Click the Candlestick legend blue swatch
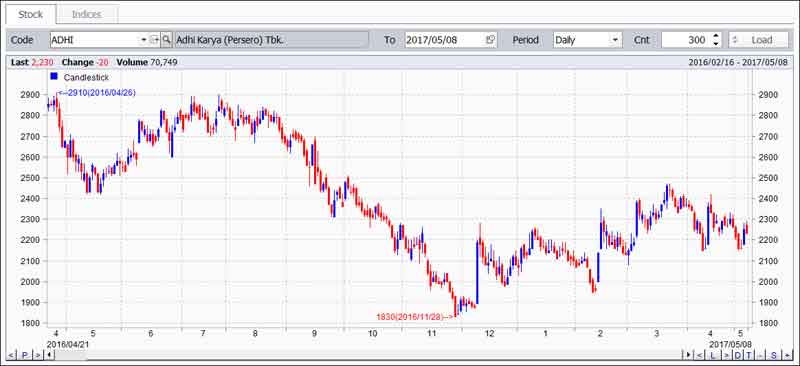Viewport: 800px width, 366px height. click(54, 77)
